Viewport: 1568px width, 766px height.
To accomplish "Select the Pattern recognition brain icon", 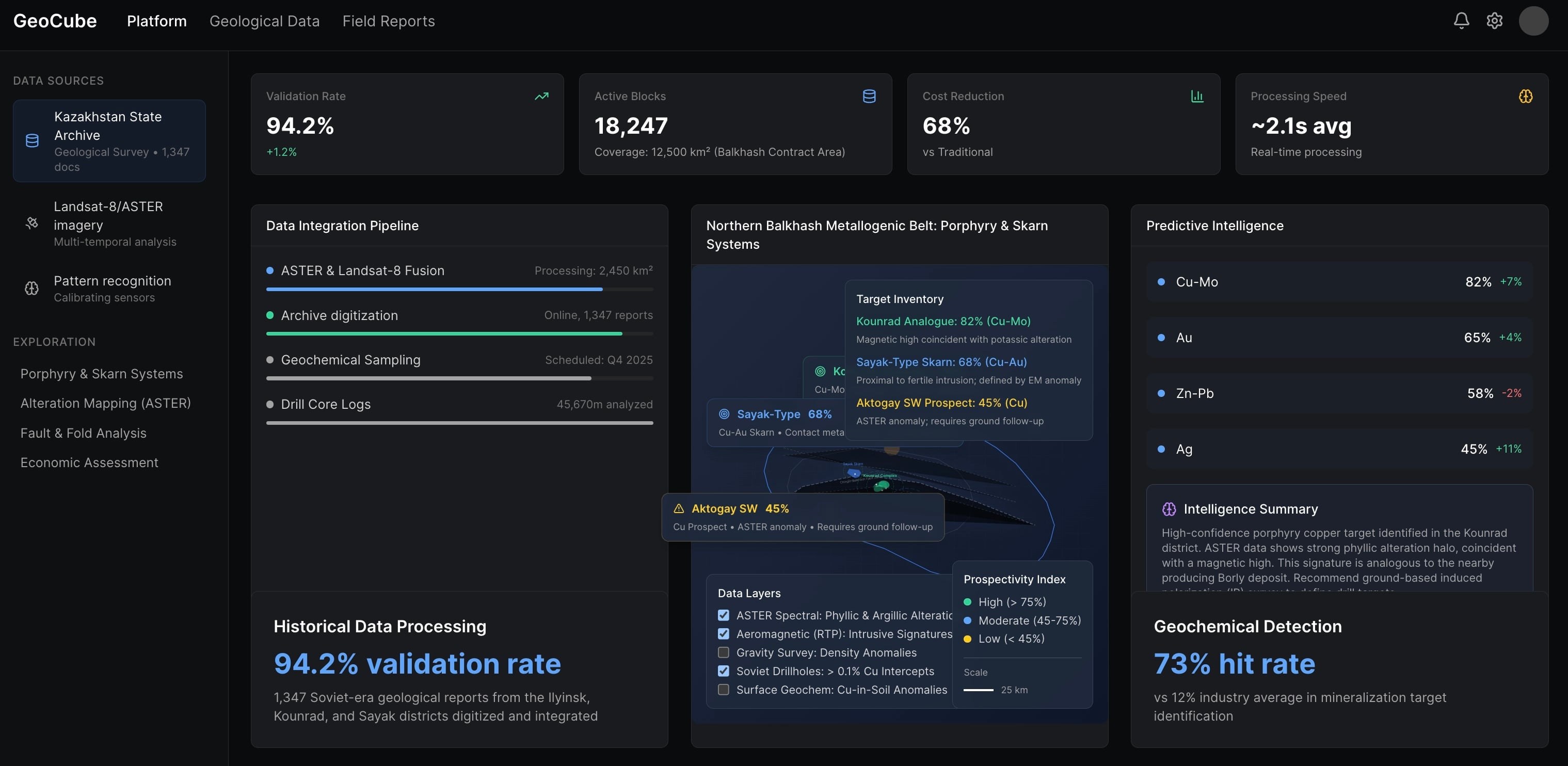I will pyautogui.click(x=31, y=288).
